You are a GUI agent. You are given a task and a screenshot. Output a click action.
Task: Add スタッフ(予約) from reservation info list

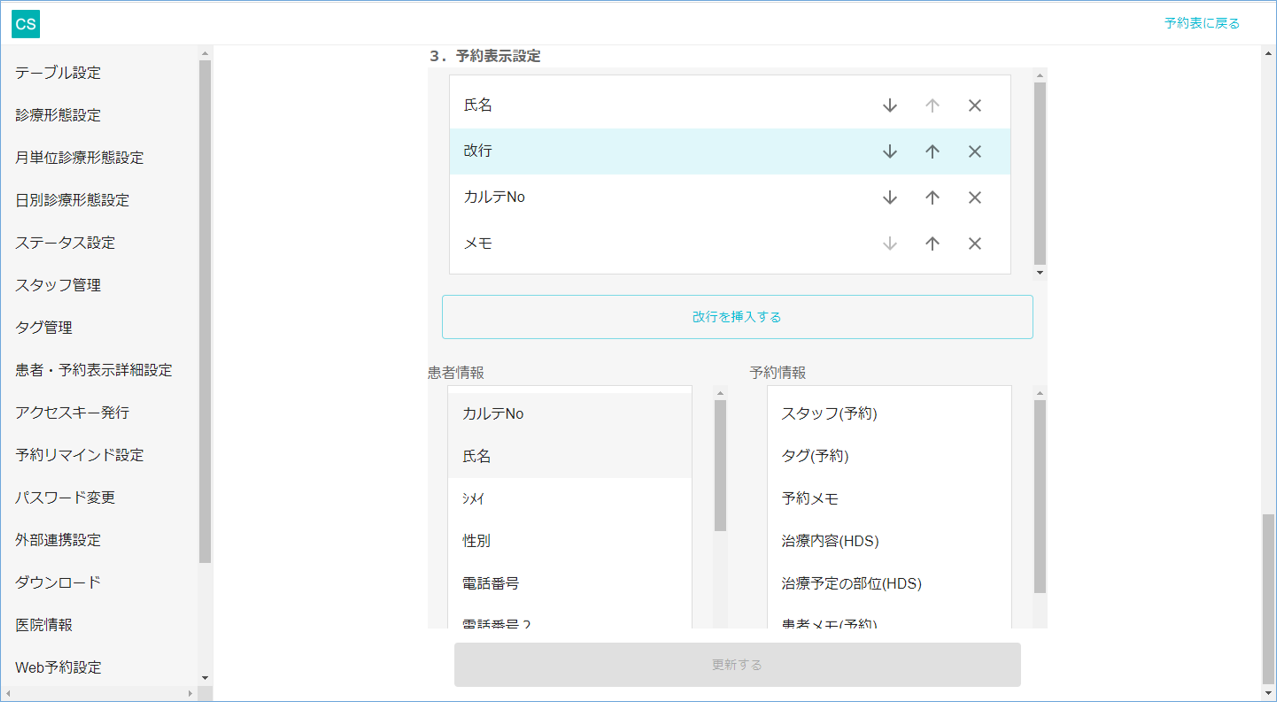pyautogui.click(x=829, y=414)
